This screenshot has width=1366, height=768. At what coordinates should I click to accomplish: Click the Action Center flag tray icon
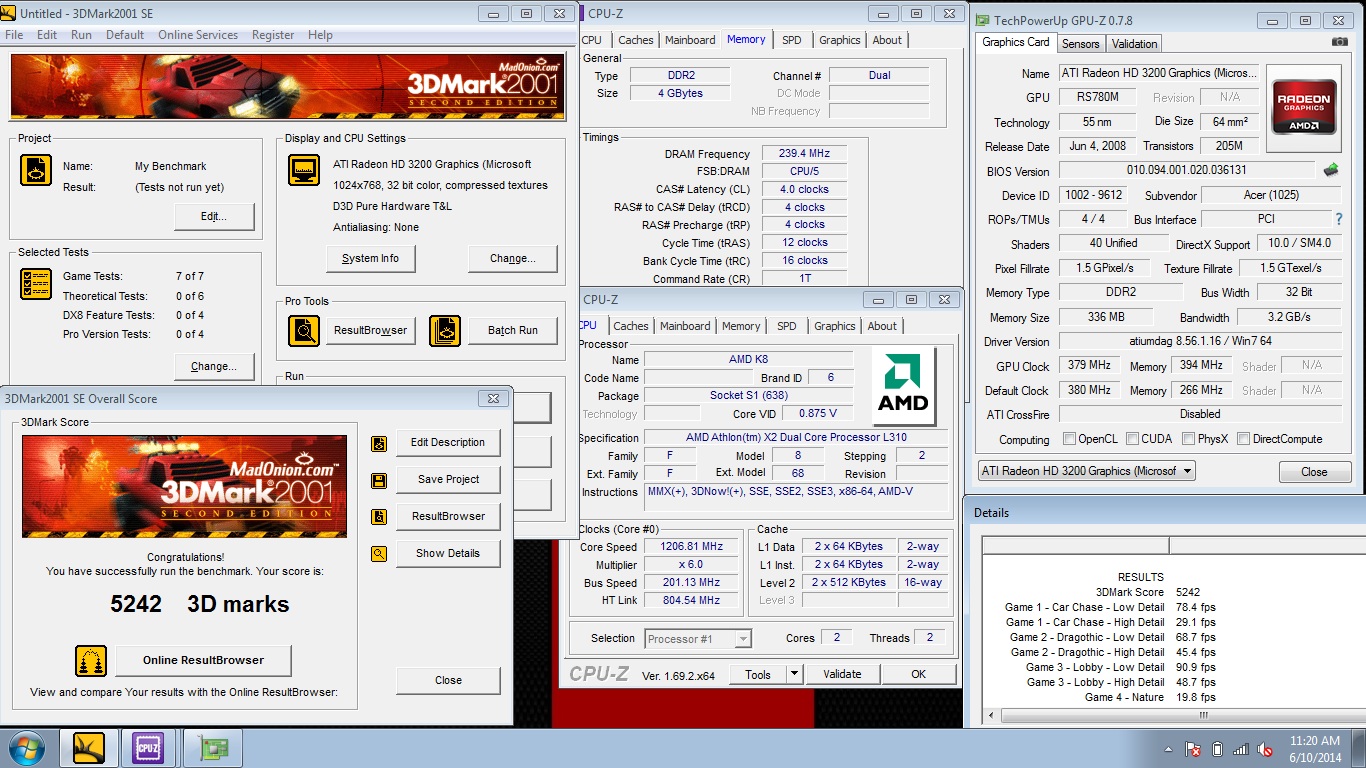[1193, 749]
